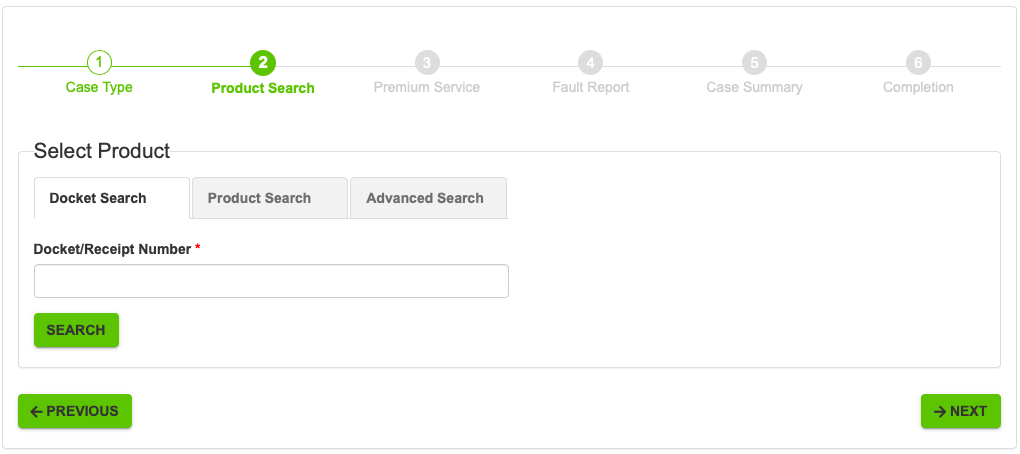Click the Docket/Receipt Number field label
The image size is (1020, 454).
click(x=112, y=249)
